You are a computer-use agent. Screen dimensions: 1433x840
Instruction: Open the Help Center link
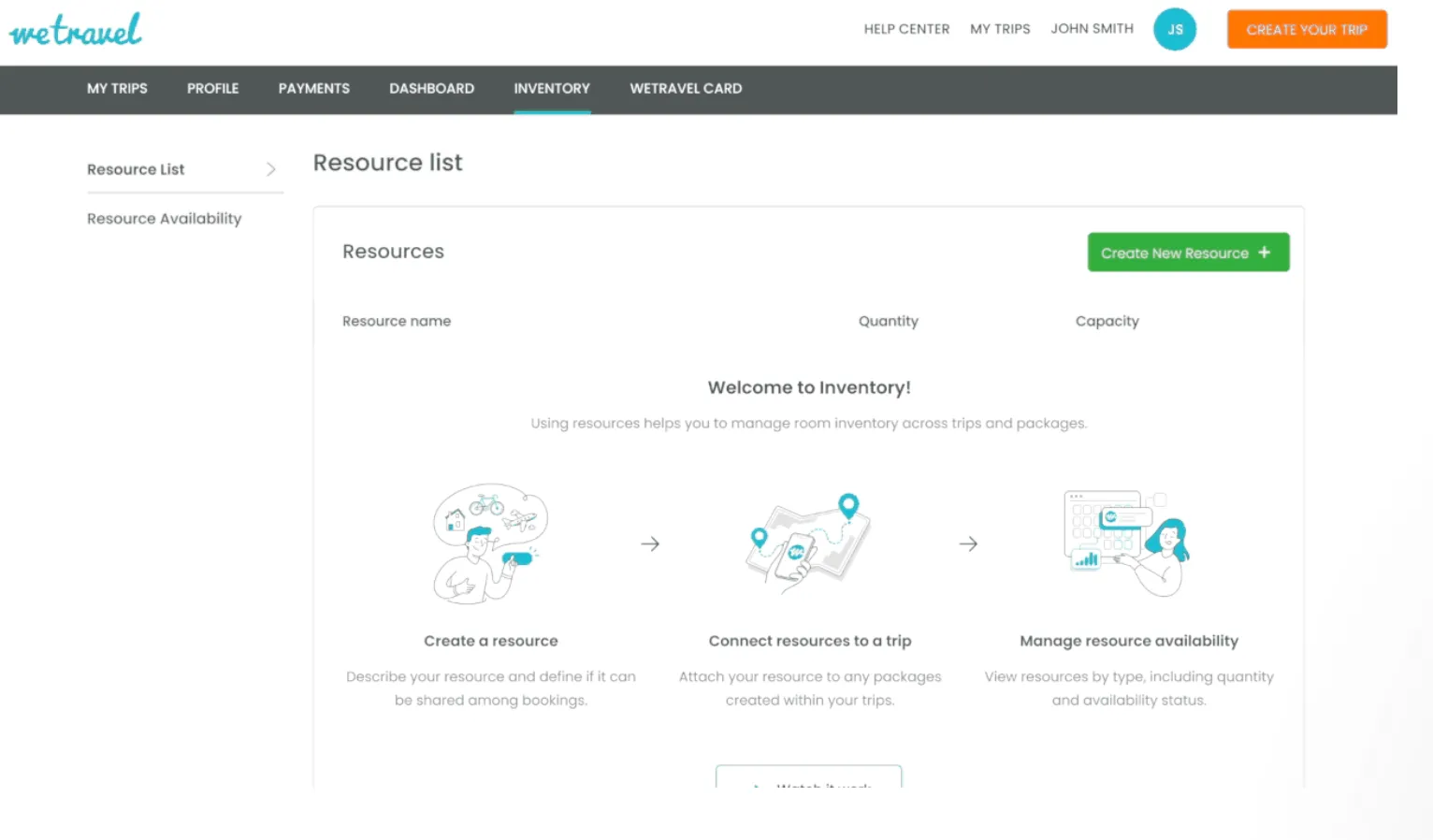pos(906,29)
